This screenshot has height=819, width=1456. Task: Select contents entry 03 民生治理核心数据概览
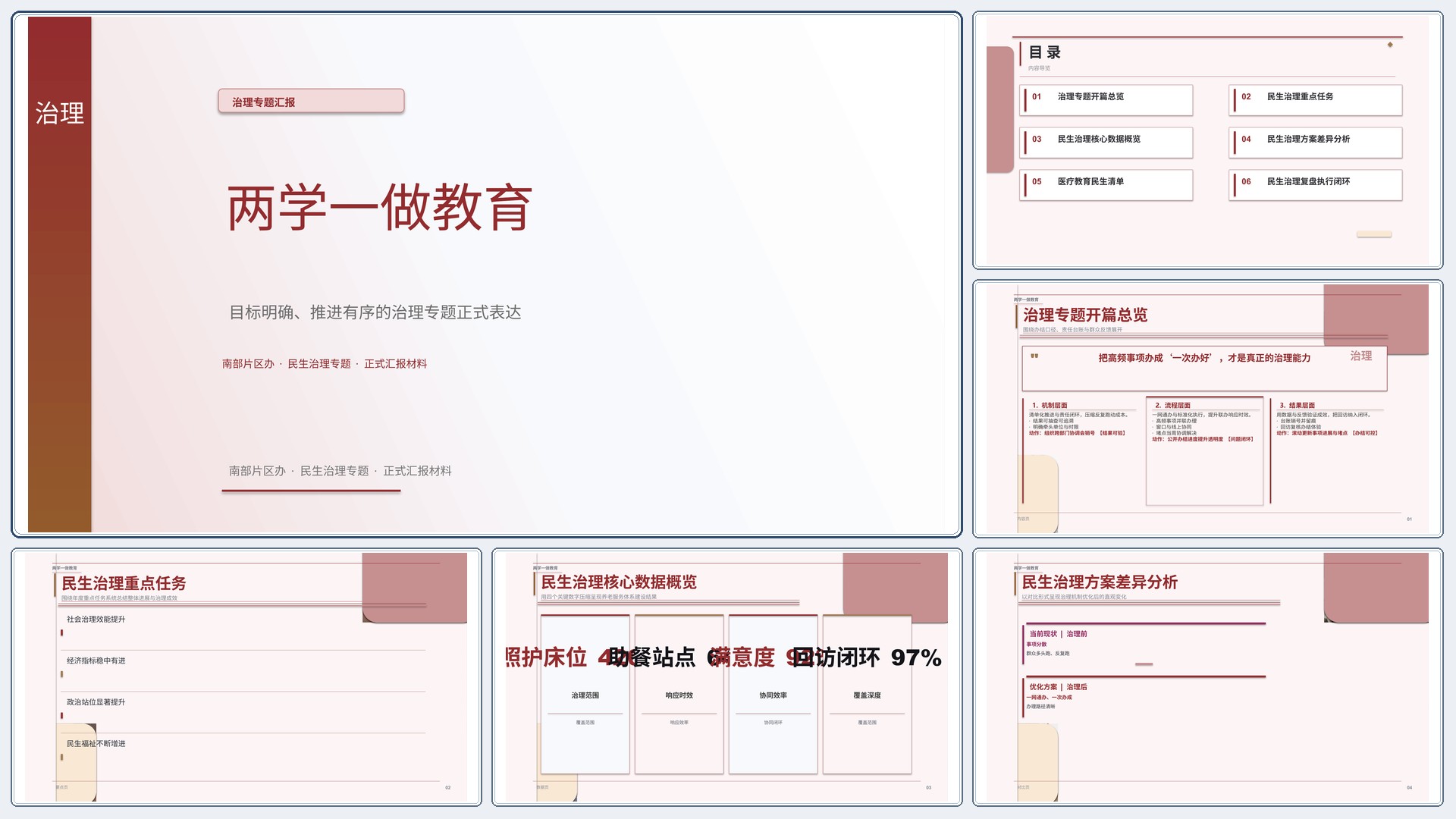pyautogui.click(x=1106, y=142)
